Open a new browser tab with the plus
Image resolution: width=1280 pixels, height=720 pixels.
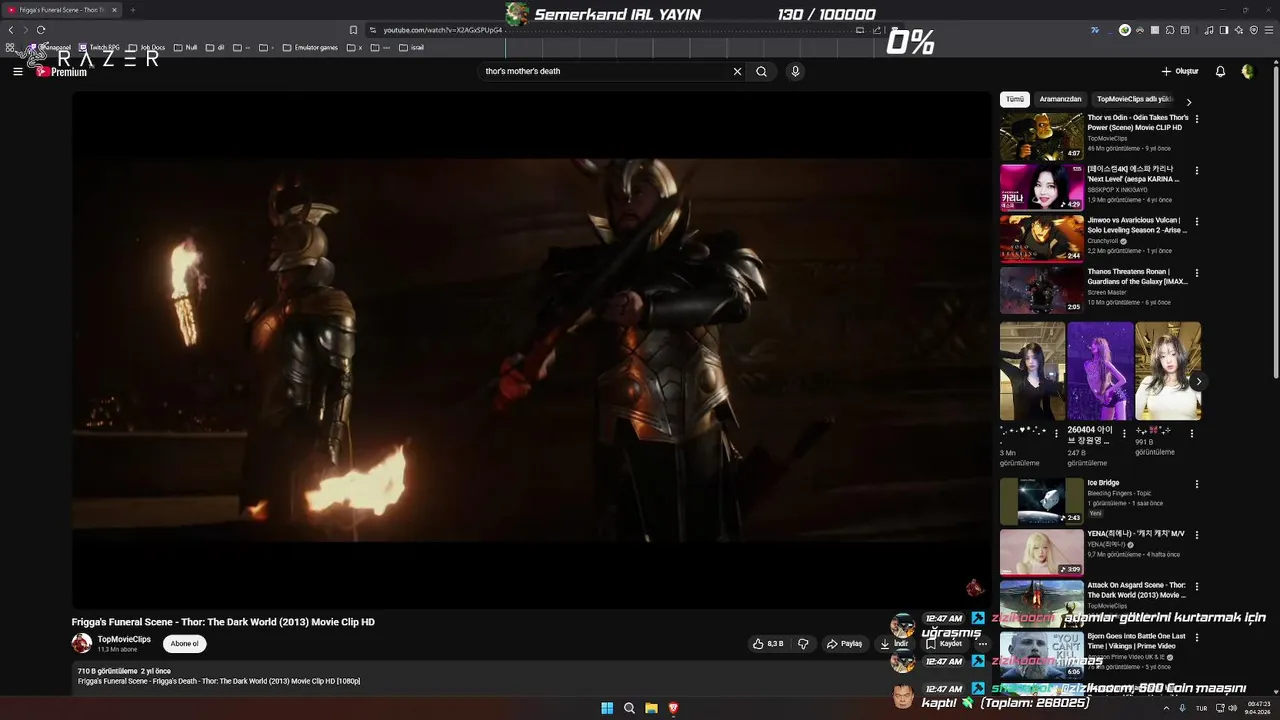(132, 10)
